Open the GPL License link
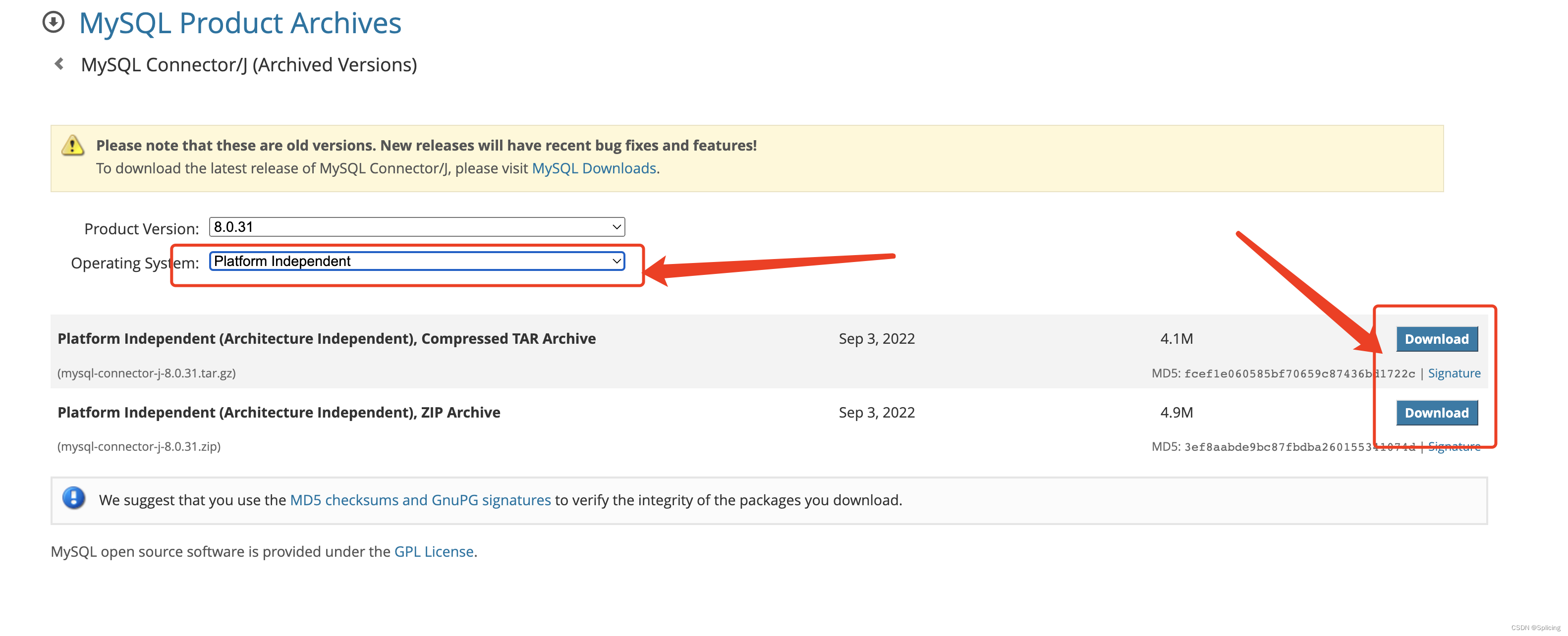This screenshot has width=1568, height=636. click(x=434, y=551)
